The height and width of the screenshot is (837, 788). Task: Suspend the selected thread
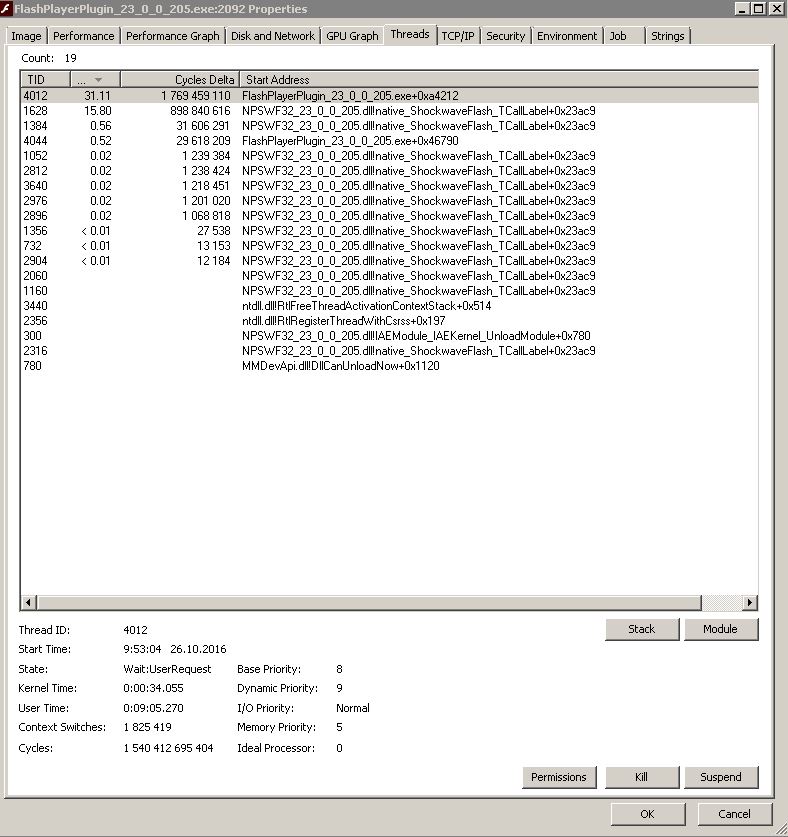coord(721,777)
